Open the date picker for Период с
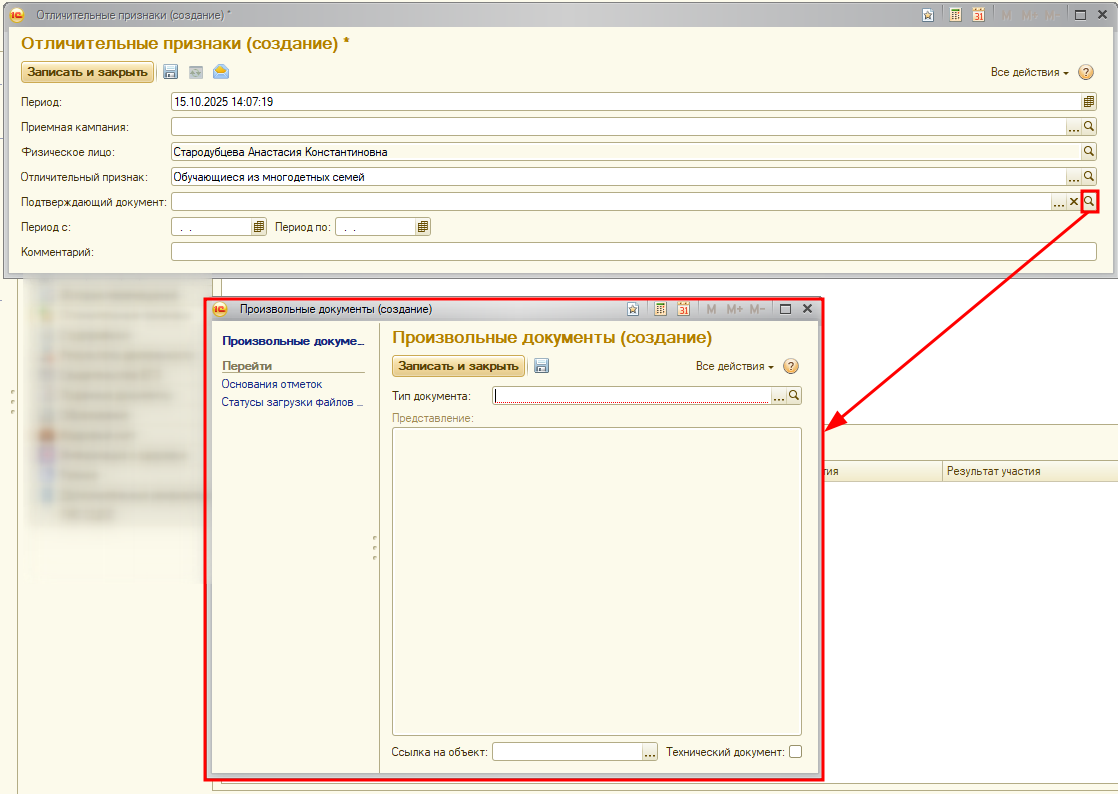Screen dimensions: 1118x794 coord(259,227)
